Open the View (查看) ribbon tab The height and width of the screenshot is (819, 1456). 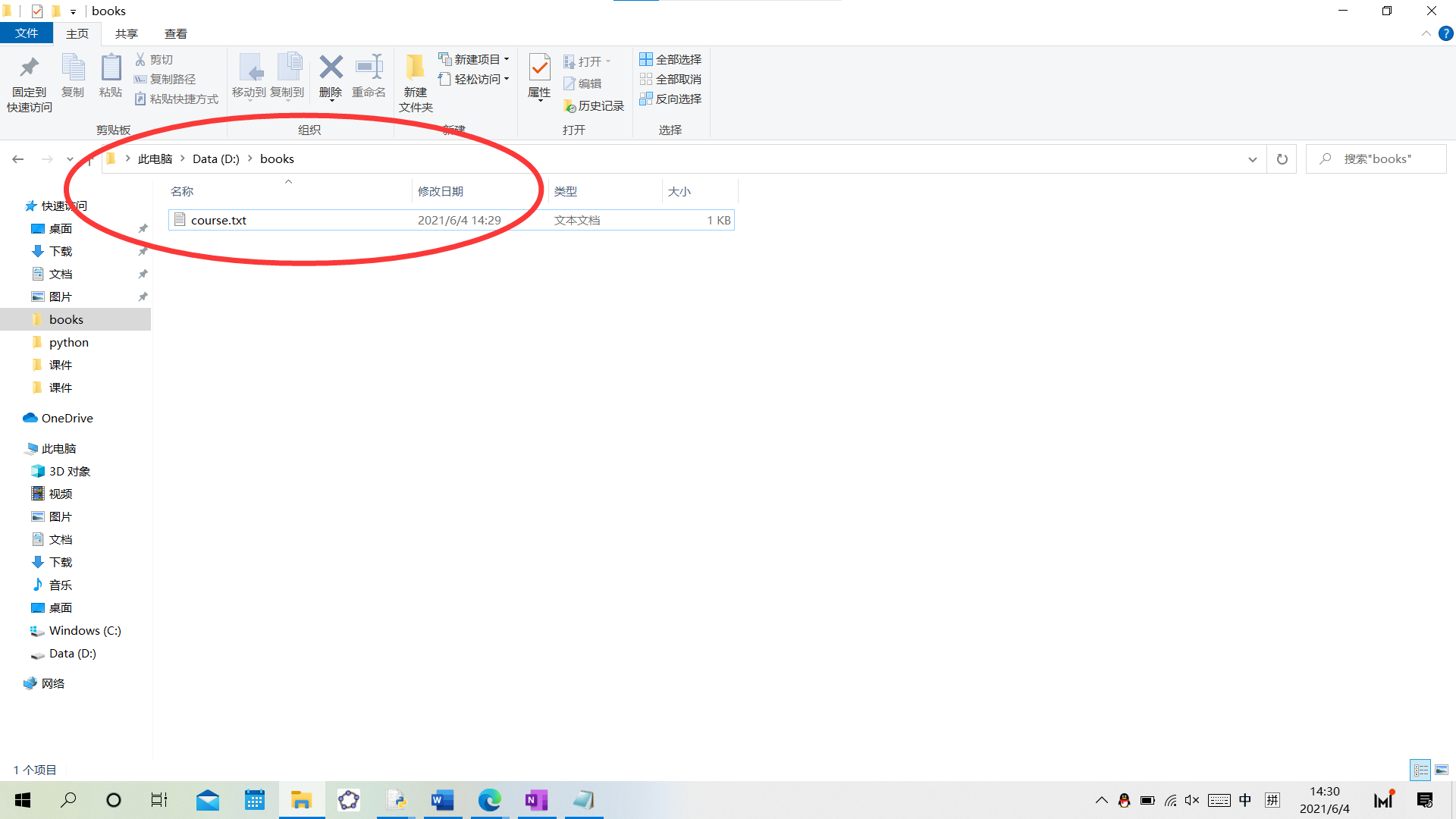pyautogui.click(x=175, y=33)
